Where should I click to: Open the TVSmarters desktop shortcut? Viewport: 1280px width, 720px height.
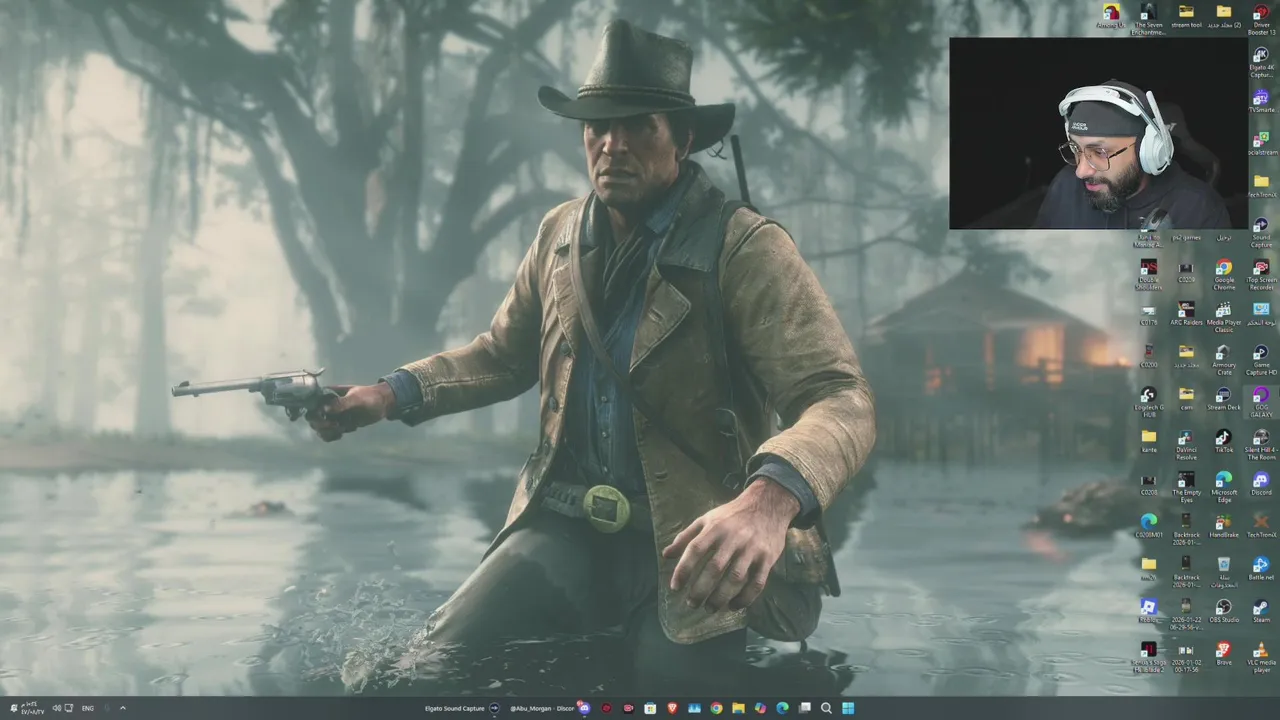click(x=1261, y=101)
